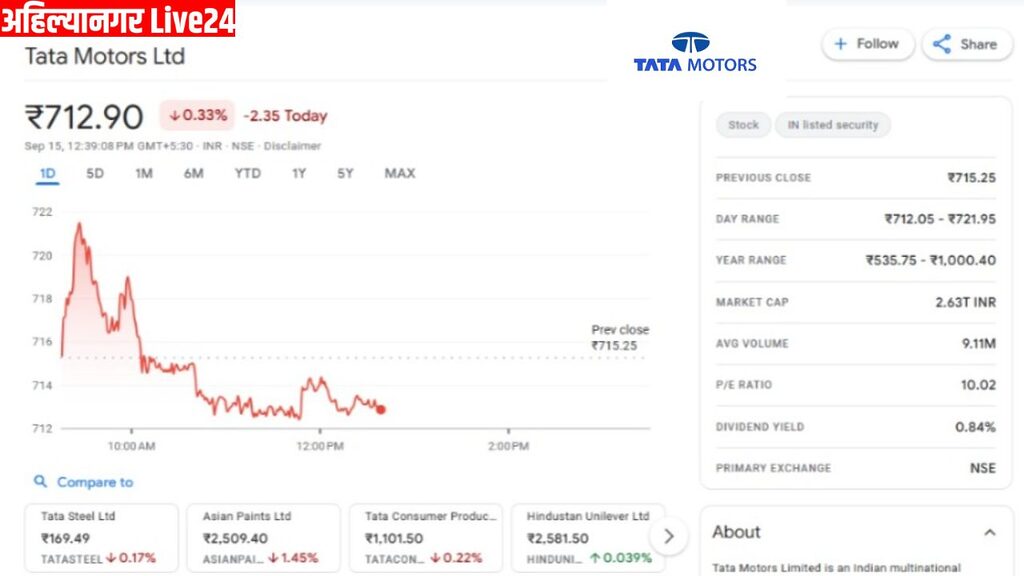
Task: Click the Share button
Action: tap(966, 44)
